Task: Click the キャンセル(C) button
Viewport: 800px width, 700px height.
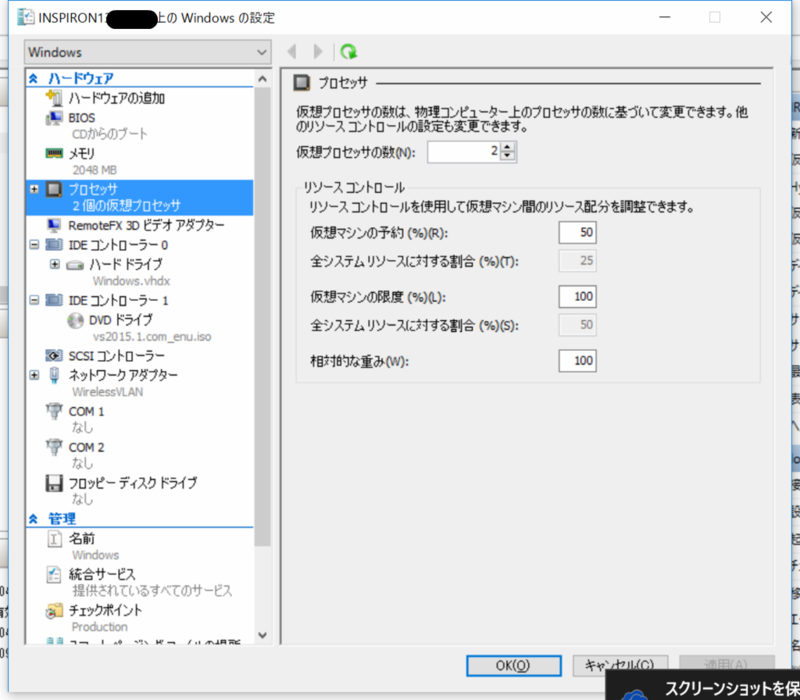Action: pyautogui.click(x=620, y=665)
